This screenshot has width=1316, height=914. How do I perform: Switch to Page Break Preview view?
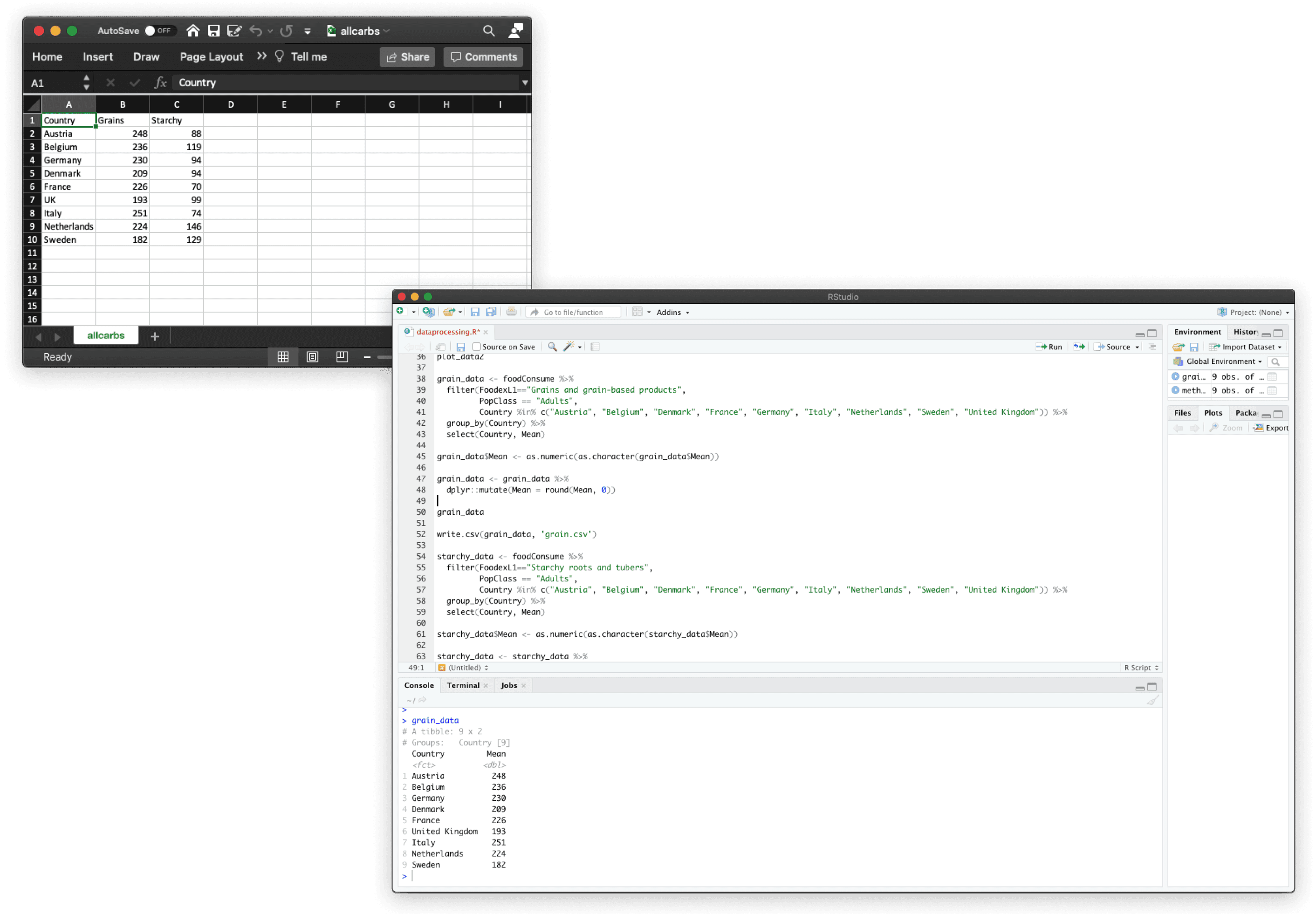click(x=342, y=357)
